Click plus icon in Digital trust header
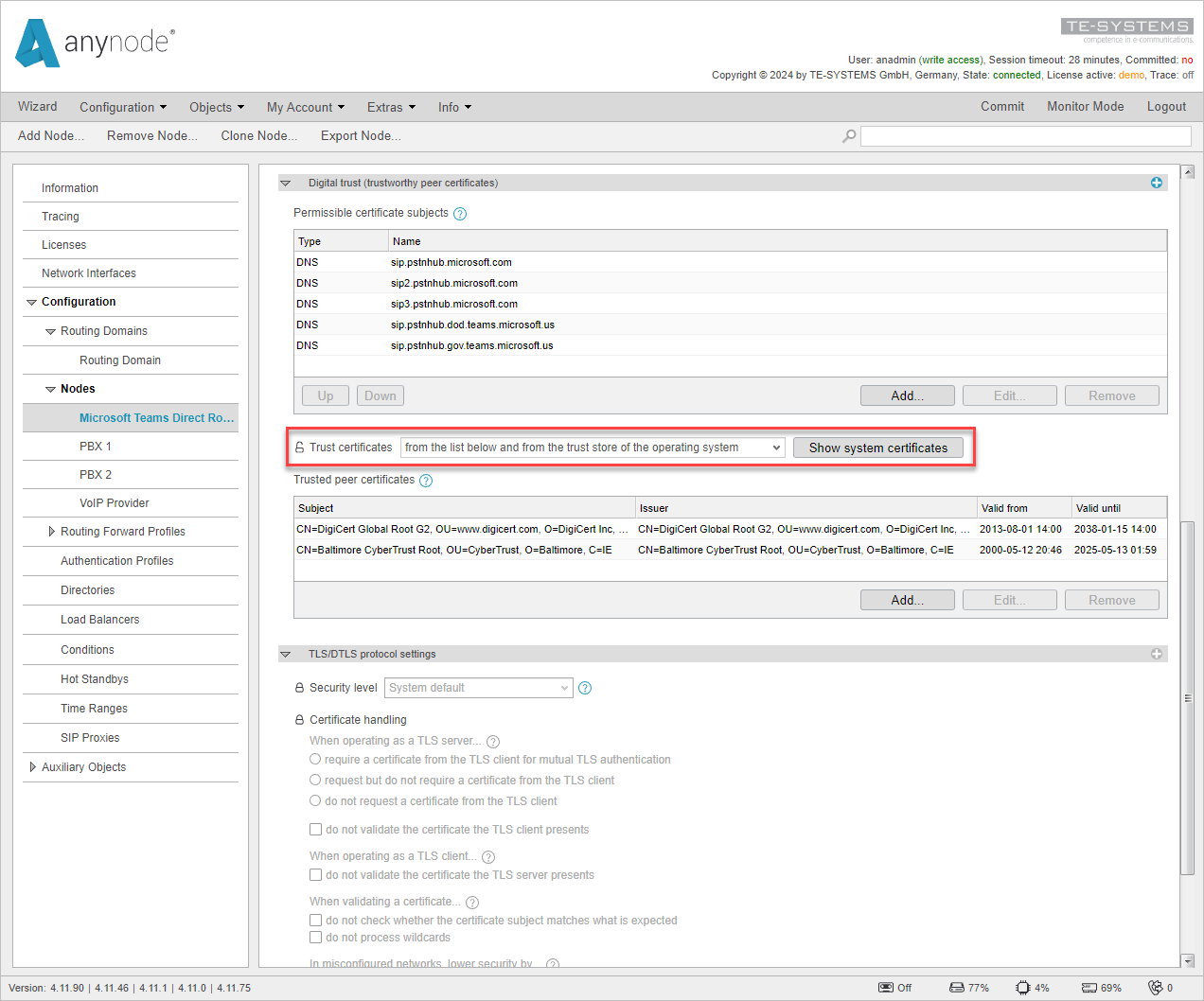1204x1001 pixels. 1157,183
